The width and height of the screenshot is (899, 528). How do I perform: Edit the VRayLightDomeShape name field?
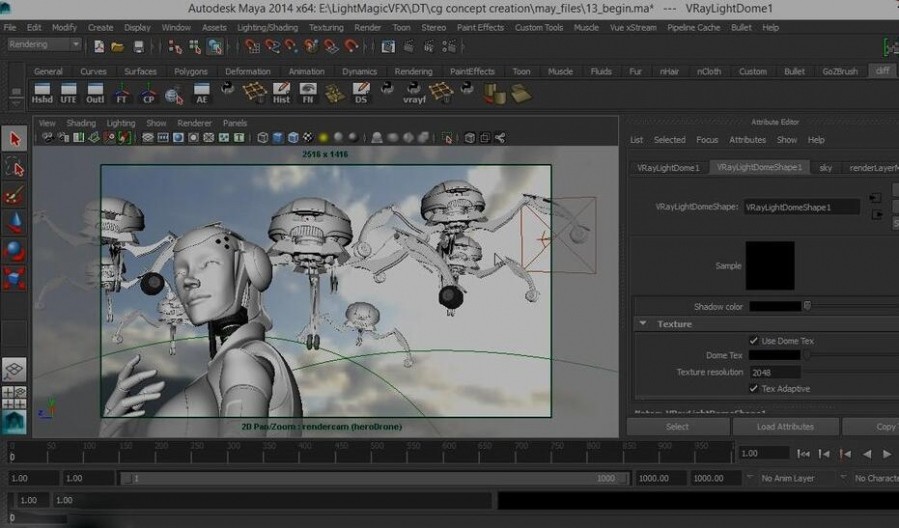pyautogui.click(x=802, y=207)
